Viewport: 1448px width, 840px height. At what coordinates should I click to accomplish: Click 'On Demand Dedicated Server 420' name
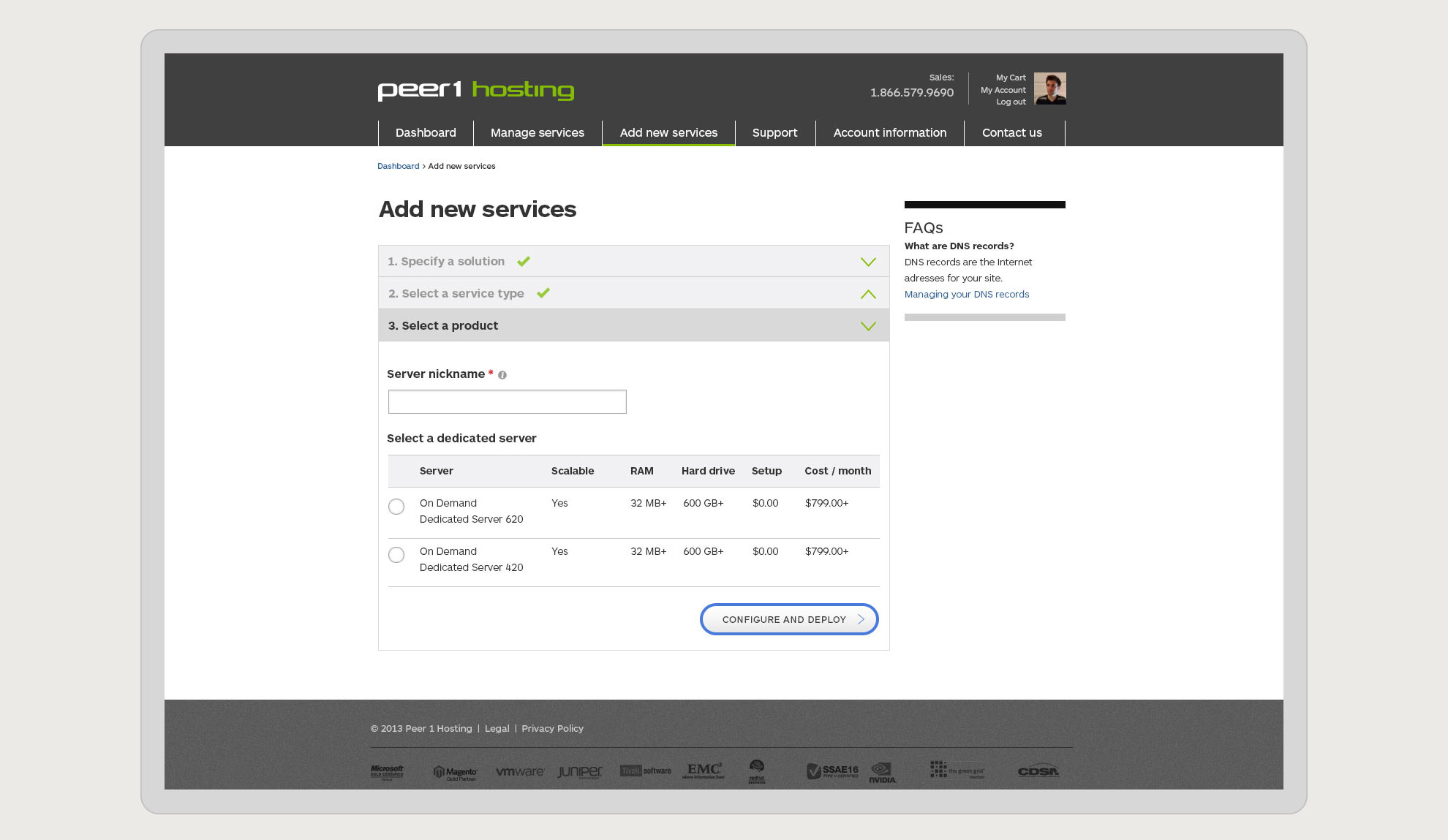[x=472, y=559]
